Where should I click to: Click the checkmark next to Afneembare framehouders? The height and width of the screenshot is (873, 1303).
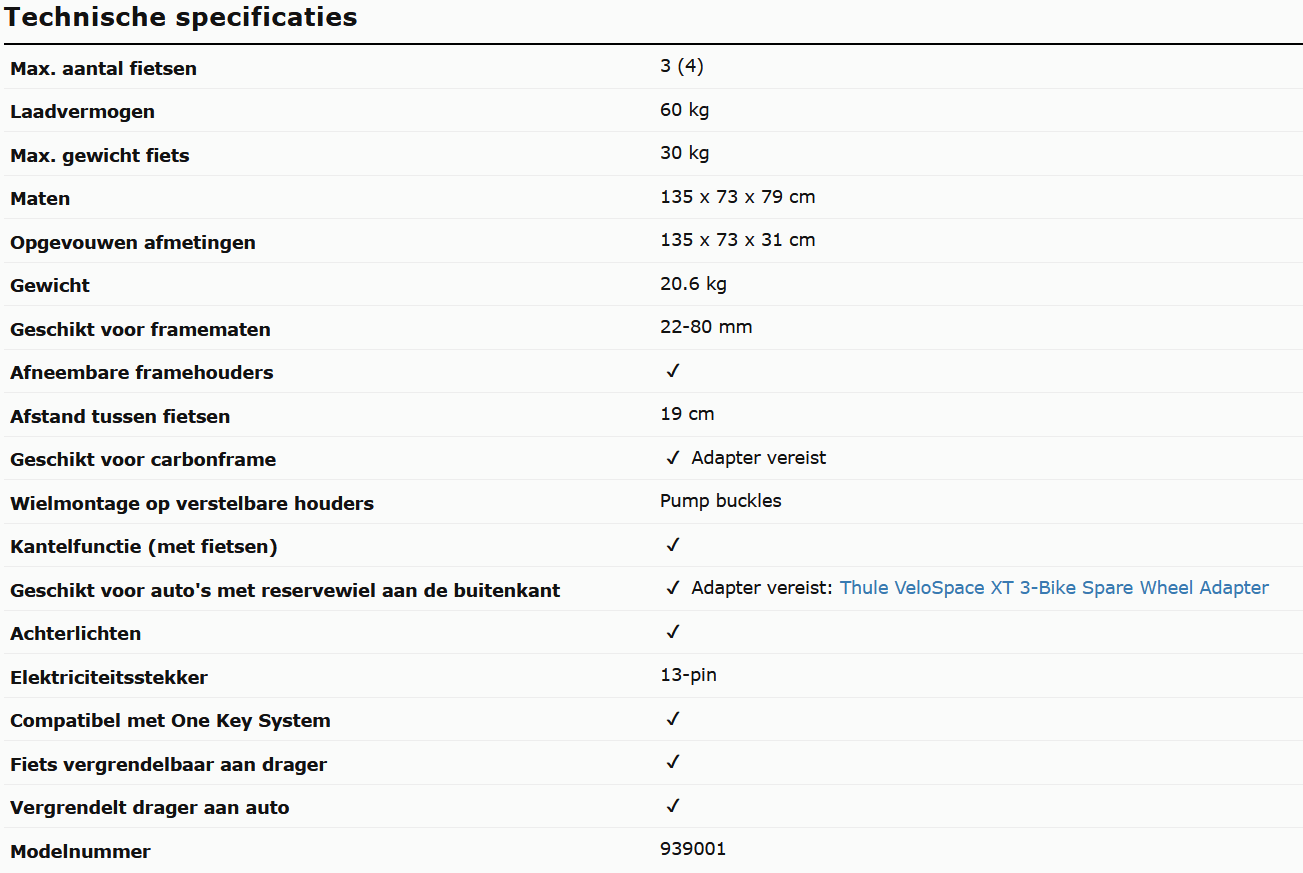click(673, 371)
